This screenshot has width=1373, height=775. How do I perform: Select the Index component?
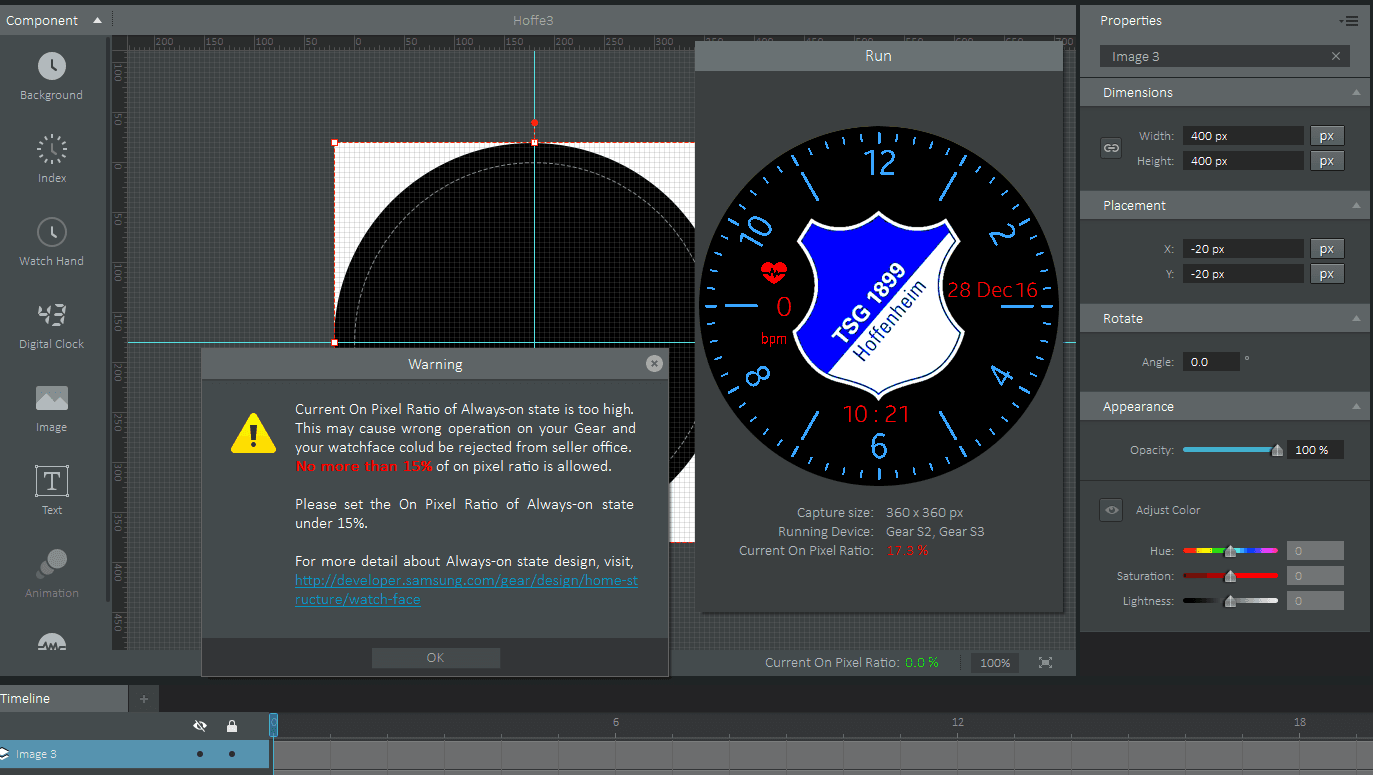click(x=52, y=159)
